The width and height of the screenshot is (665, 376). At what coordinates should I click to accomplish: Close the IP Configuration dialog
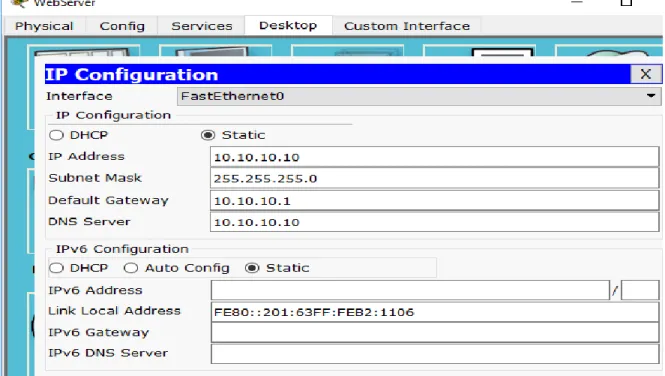(645, 74)
